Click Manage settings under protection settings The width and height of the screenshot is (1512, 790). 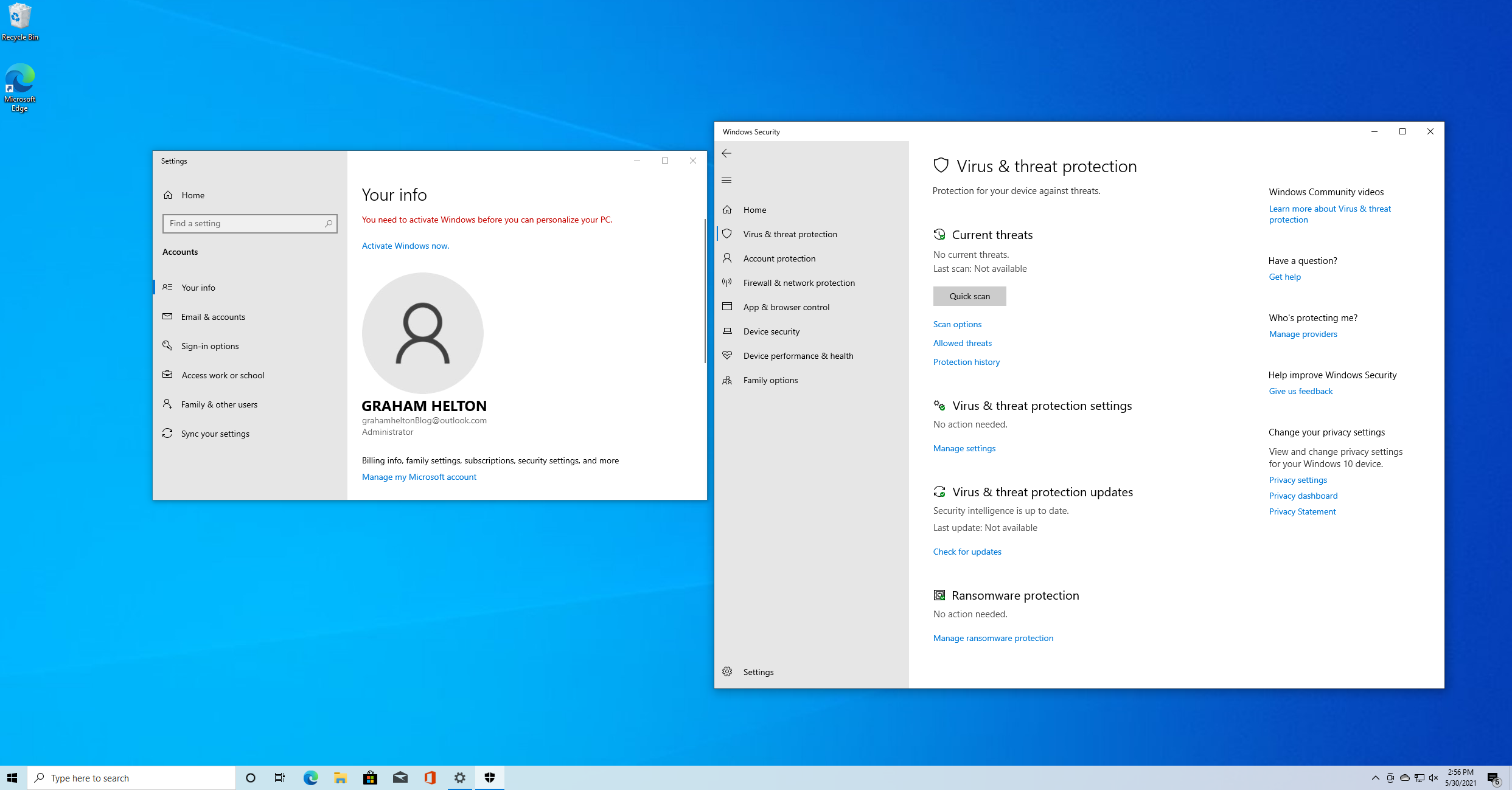964,448
